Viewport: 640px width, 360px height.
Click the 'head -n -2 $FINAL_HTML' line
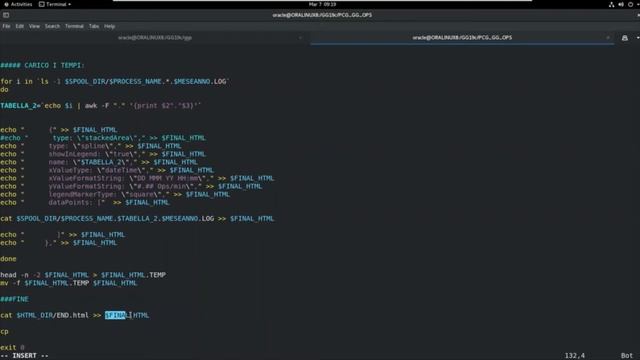click(83, 275)
